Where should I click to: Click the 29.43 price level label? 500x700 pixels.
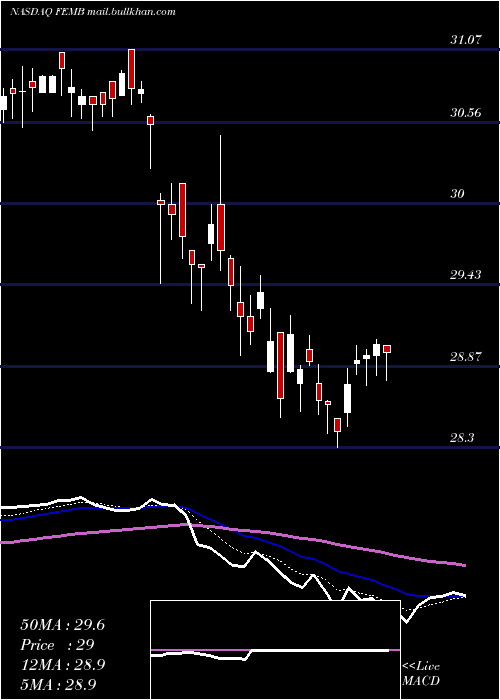[466, 275]
